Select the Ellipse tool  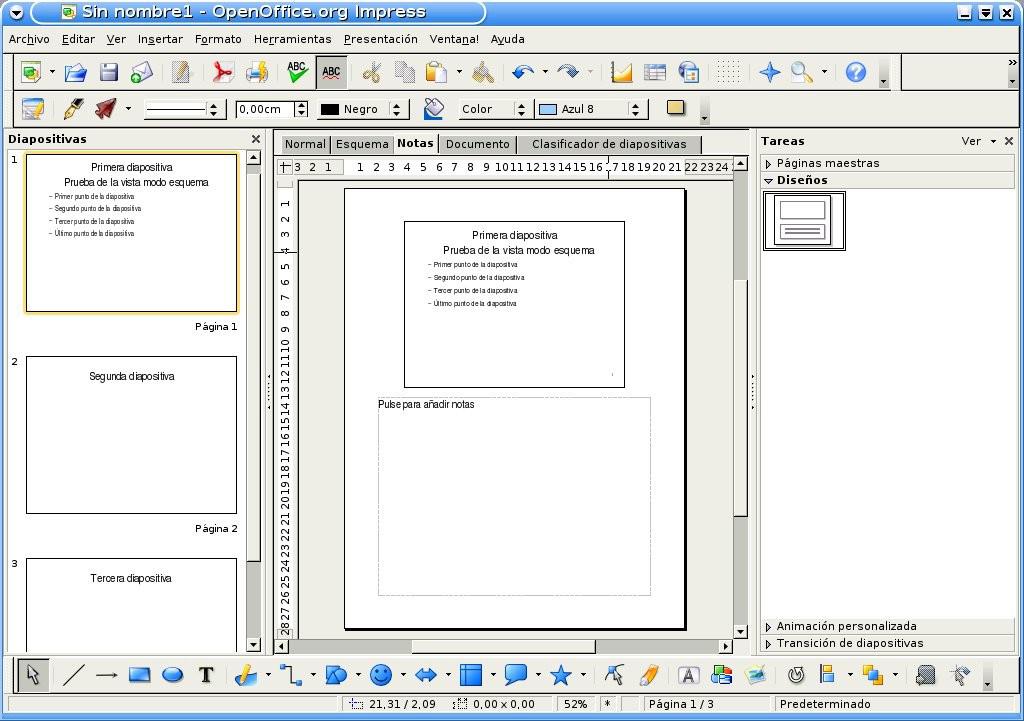[172, 675]
